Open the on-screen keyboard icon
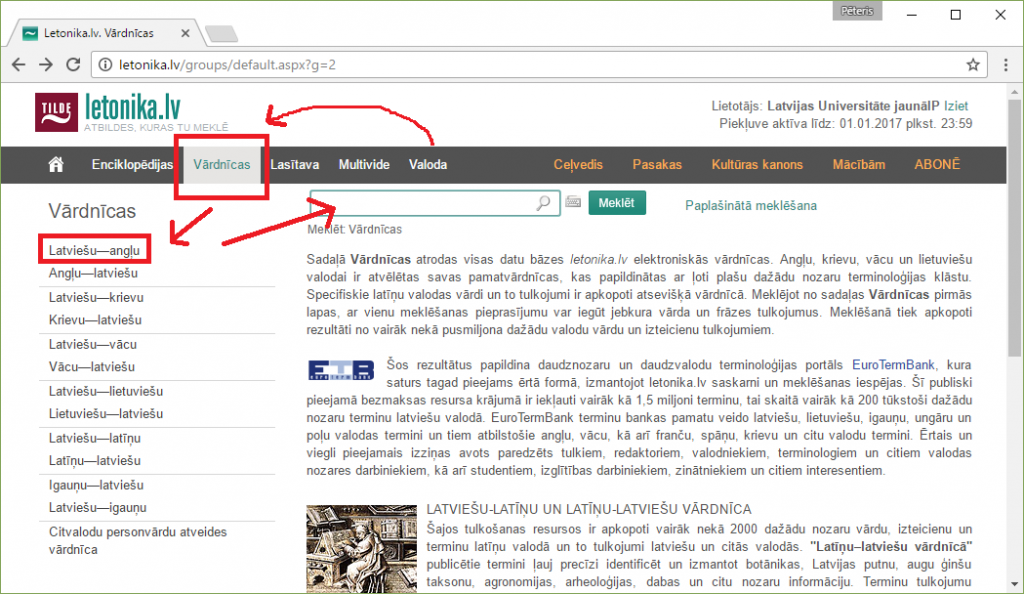 (573, 202)
